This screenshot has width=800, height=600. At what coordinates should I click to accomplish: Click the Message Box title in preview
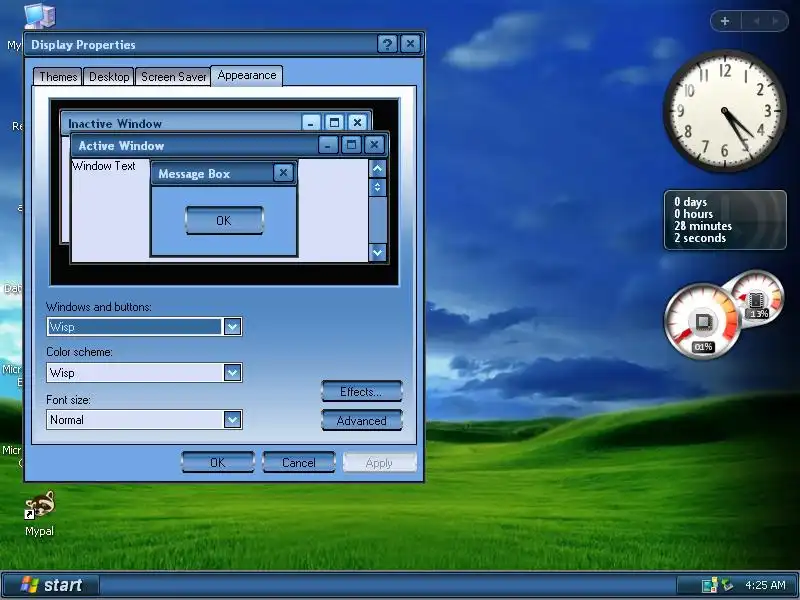(194, 173)
